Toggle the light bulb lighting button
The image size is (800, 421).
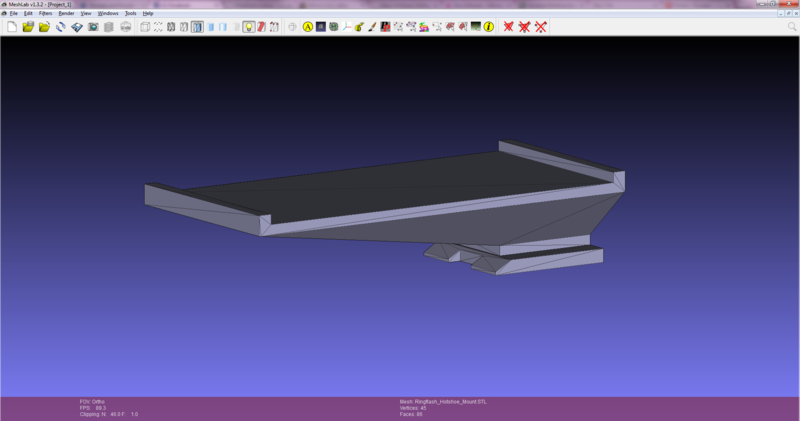coord(248,27)
